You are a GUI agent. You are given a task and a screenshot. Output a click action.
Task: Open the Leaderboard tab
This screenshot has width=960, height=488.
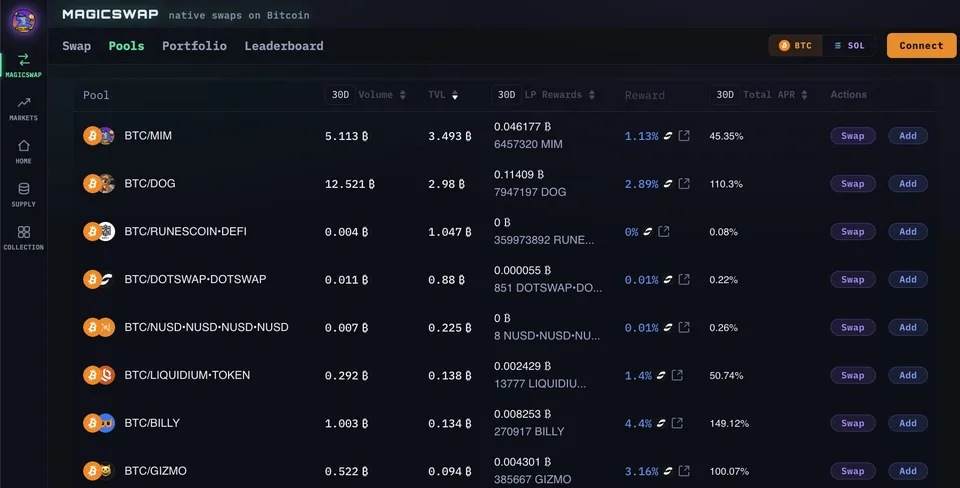[283, 46]
